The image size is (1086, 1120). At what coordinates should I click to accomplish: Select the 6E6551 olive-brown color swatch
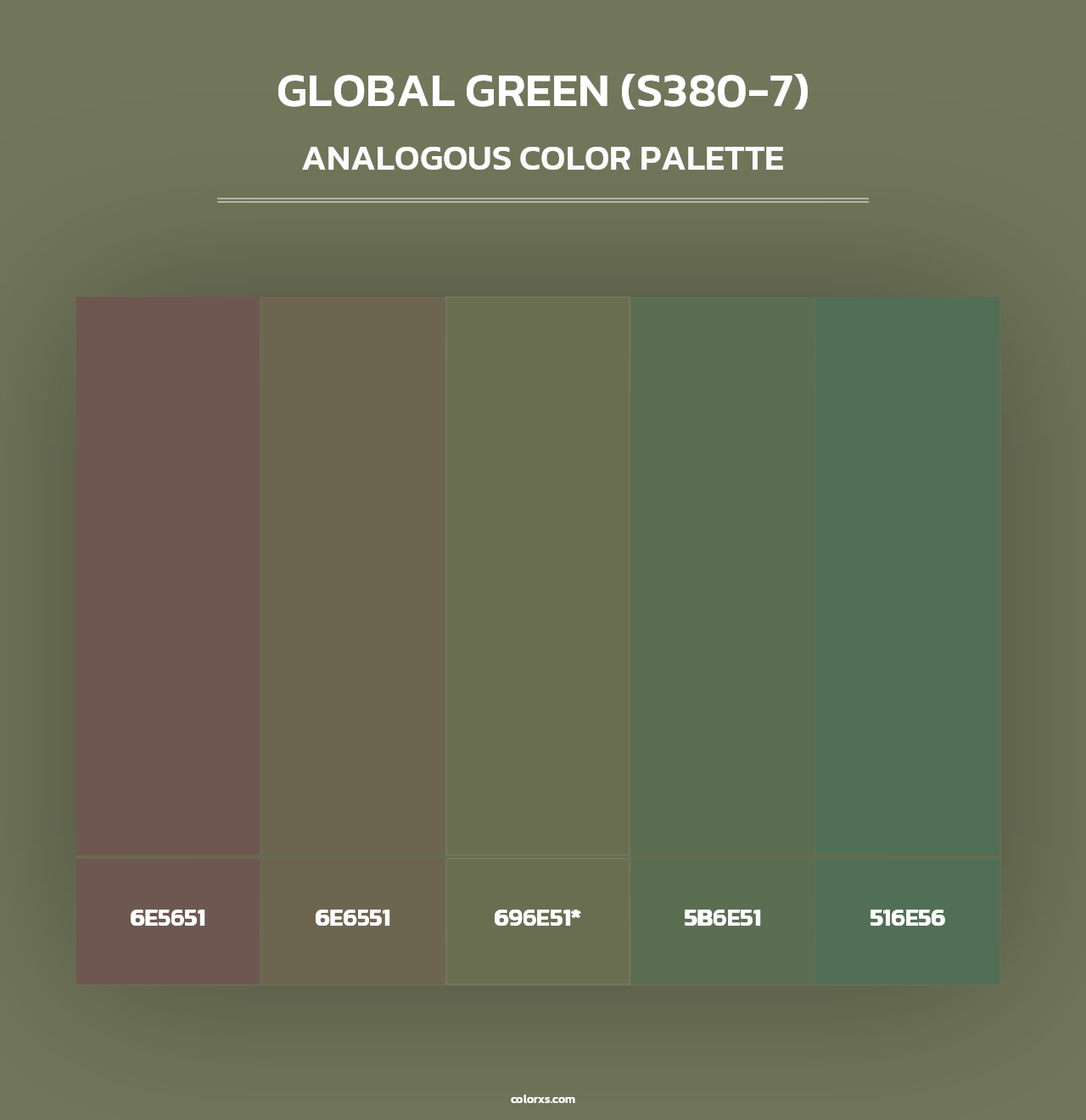coord(353,576)
